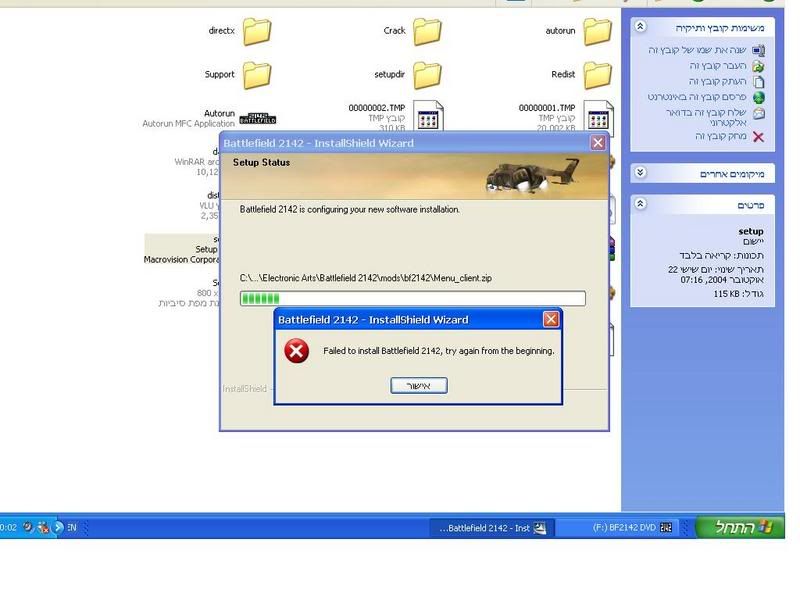The width and height of the screenshot is (800, 600).
Task: Select the Autorun MFC Application icon
Action: [258, 118]
